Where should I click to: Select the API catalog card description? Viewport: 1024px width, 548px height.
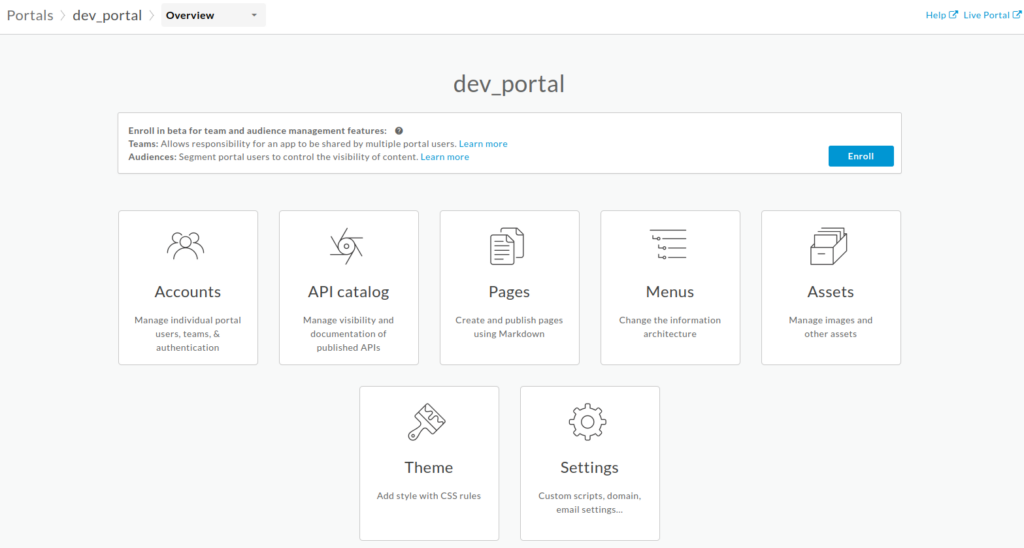(x=348, y=334)
